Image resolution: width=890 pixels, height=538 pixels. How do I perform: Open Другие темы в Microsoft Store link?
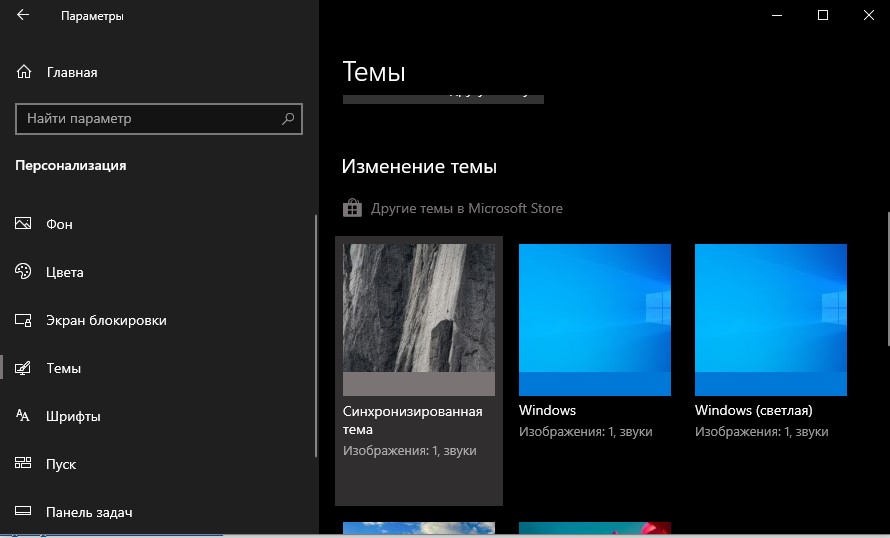(467, 208)
